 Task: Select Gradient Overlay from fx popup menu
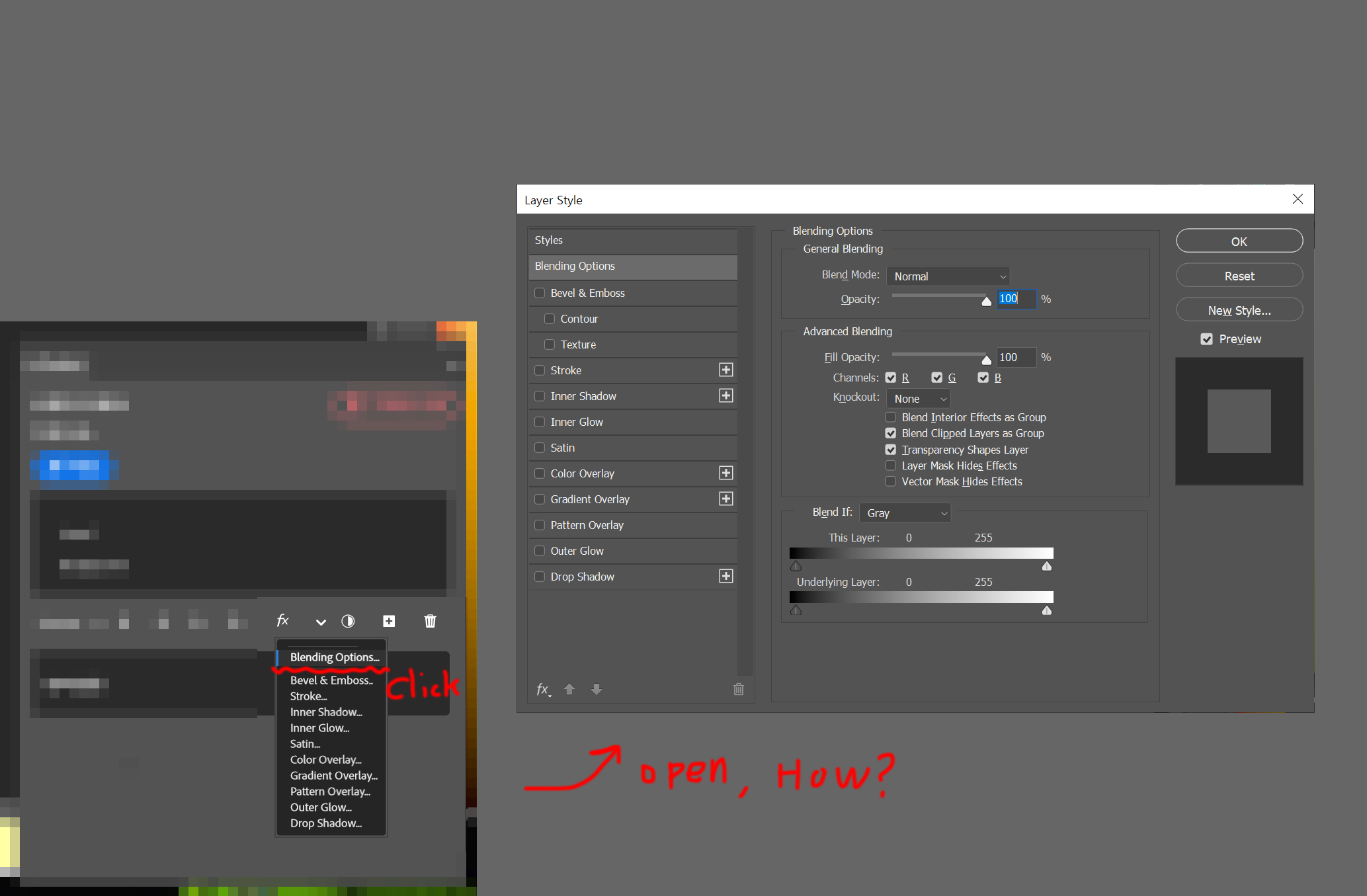coord(333,776)
